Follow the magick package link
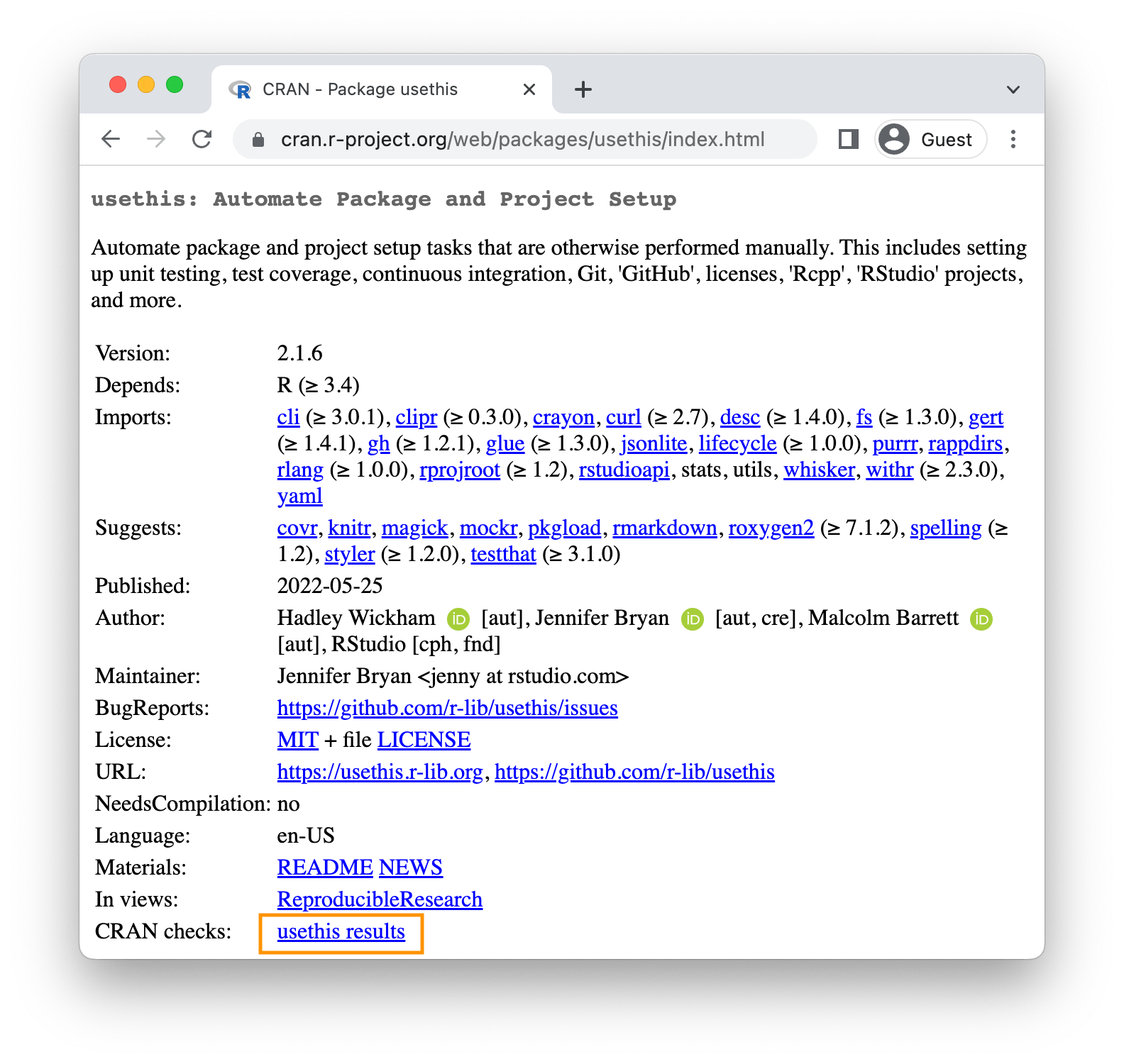This screenshot has height=1064, width=1124. pyautogui.click(x=415, y=528)
